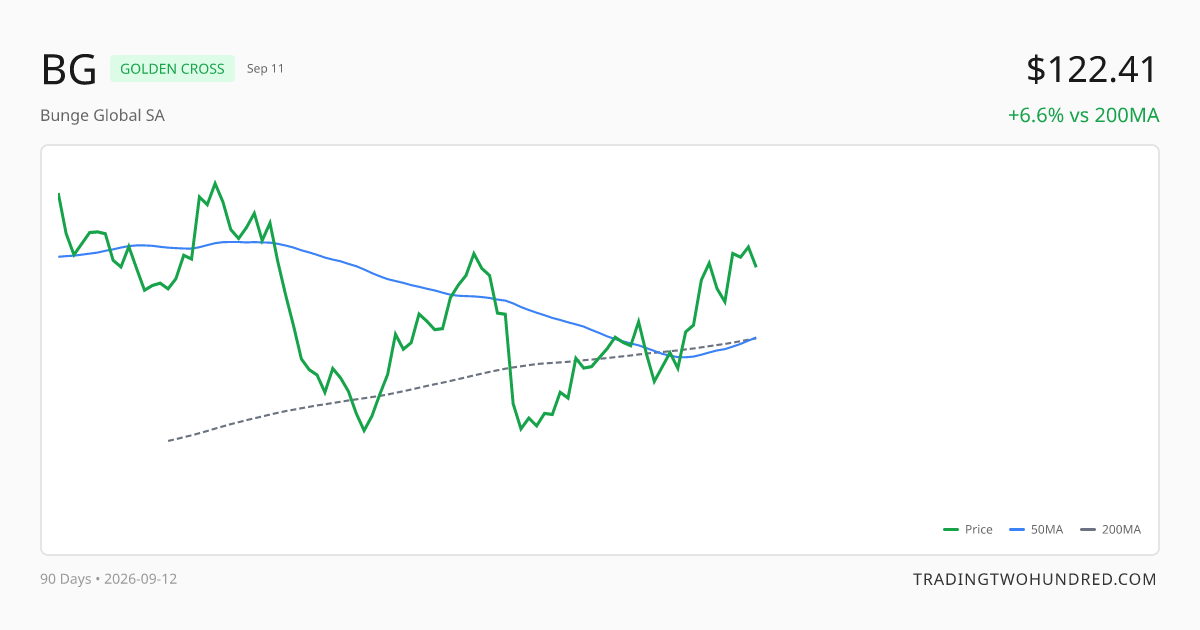Click the start of the dashed 200MA line

(168, 440)
